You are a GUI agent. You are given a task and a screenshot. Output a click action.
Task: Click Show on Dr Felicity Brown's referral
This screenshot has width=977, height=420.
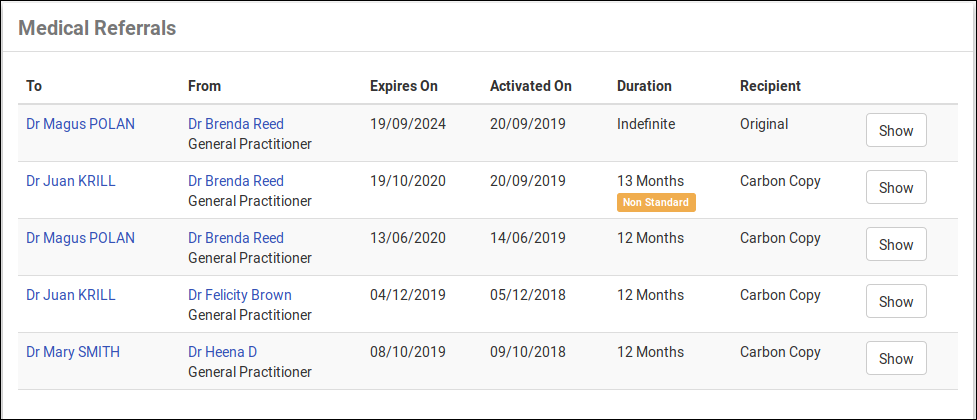point(895,301)
